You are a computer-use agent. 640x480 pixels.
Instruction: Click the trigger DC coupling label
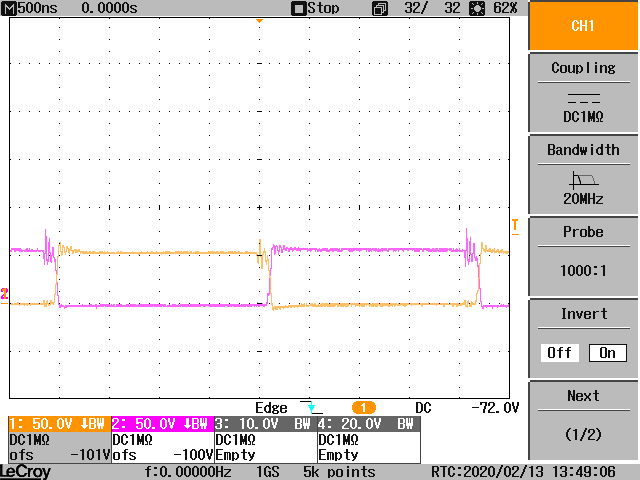tap(423, 408)
